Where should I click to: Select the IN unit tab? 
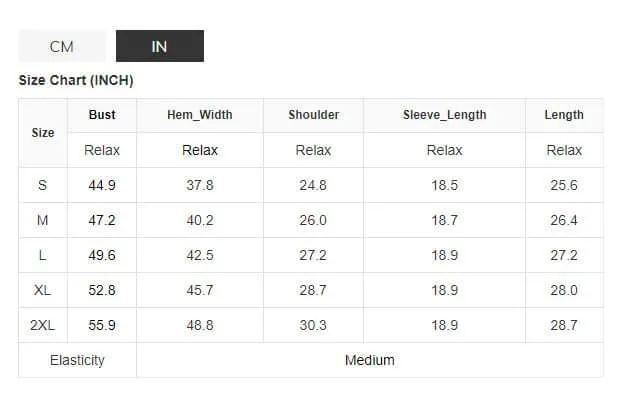tap(160, 46)
